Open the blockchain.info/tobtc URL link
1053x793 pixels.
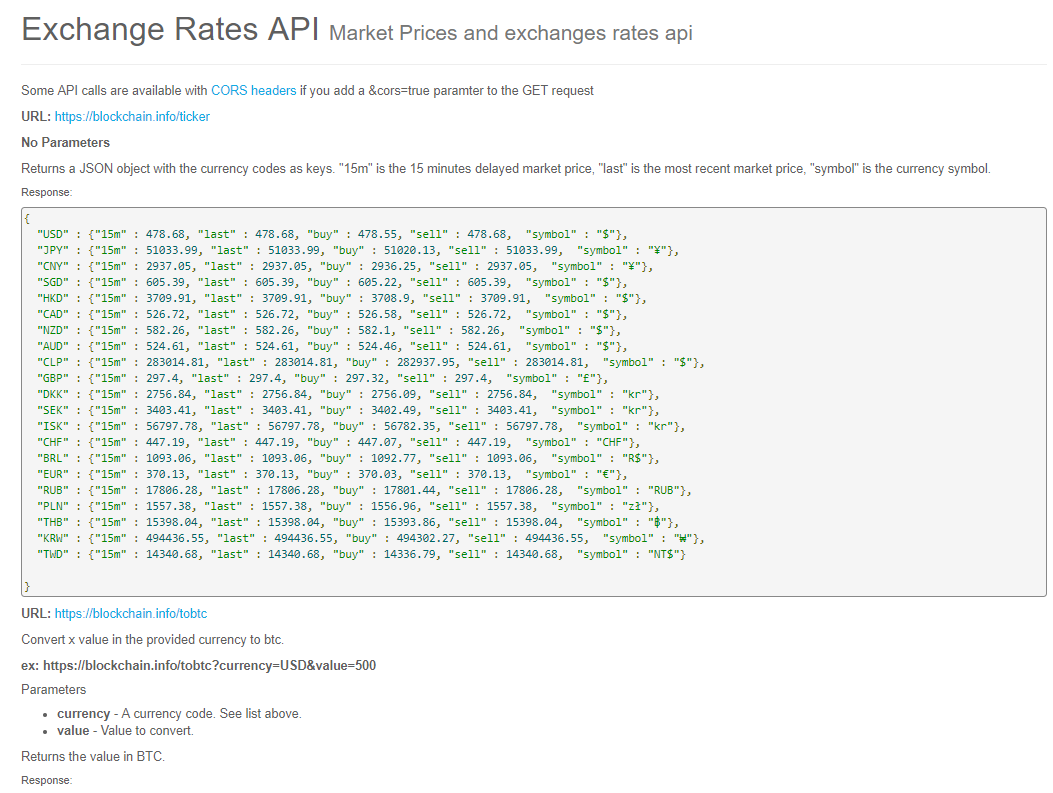pos(130,614)
